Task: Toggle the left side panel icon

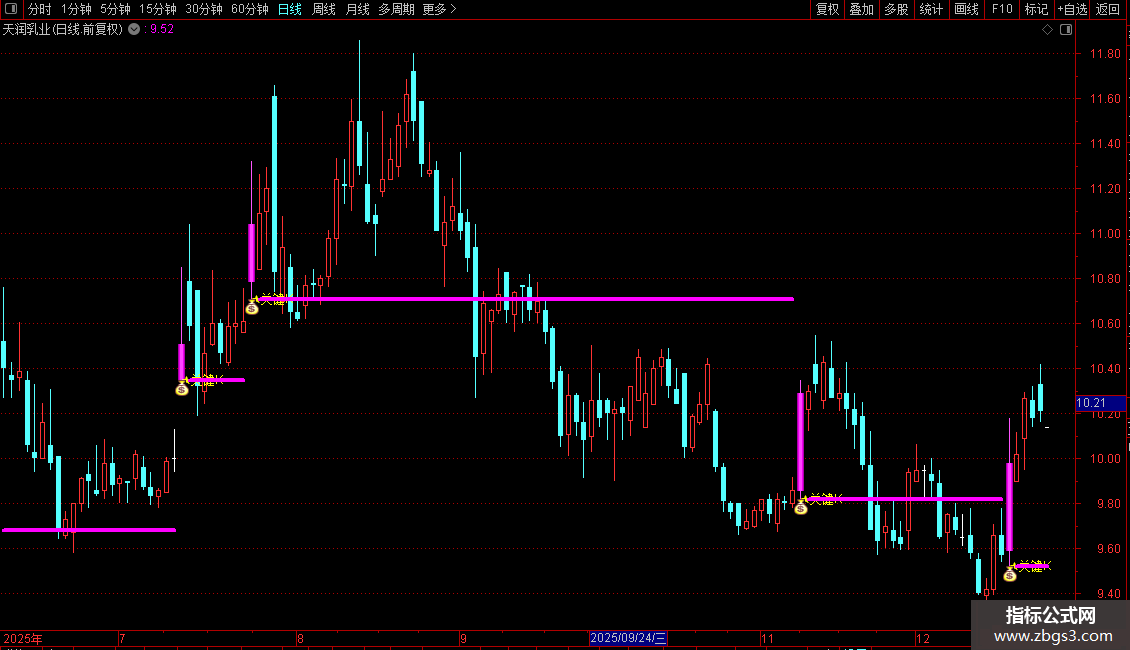Action: [x=11, y=9]
